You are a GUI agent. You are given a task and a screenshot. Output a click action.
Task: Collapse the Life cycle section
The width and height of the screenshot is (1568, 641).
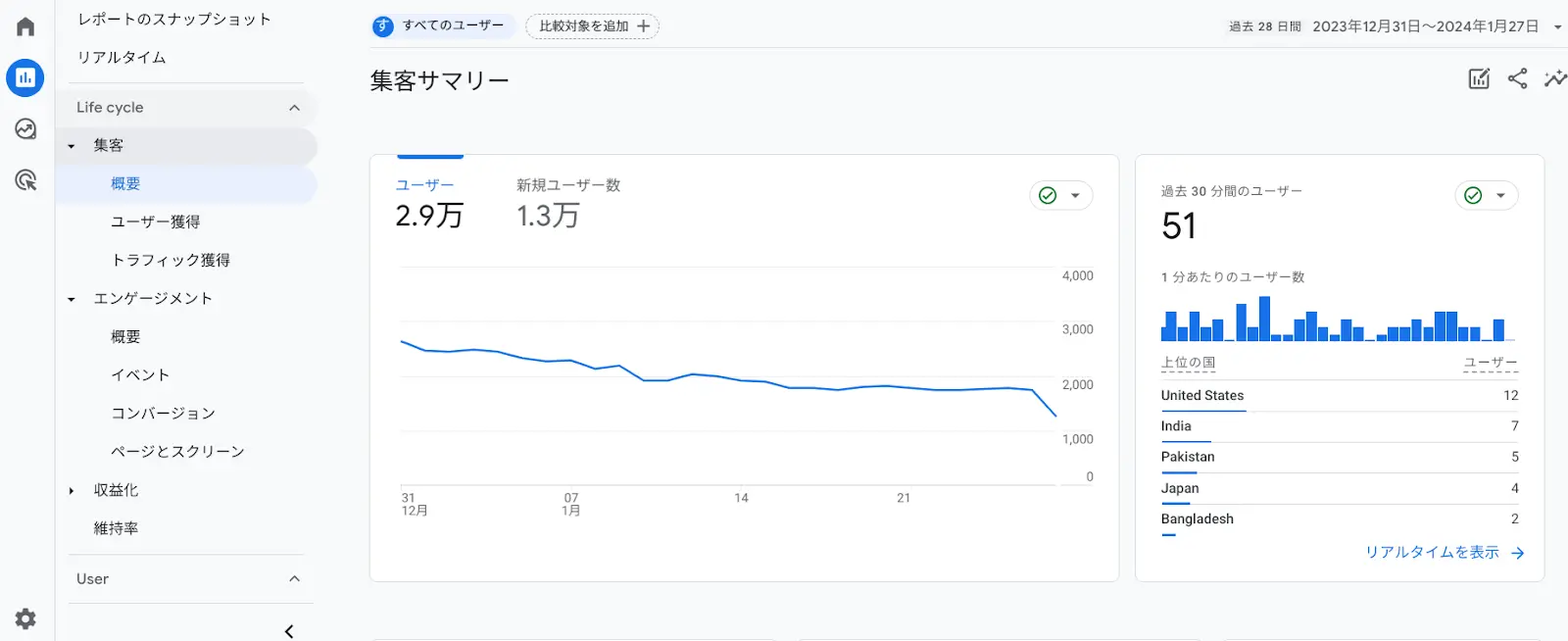coord(294,108)
